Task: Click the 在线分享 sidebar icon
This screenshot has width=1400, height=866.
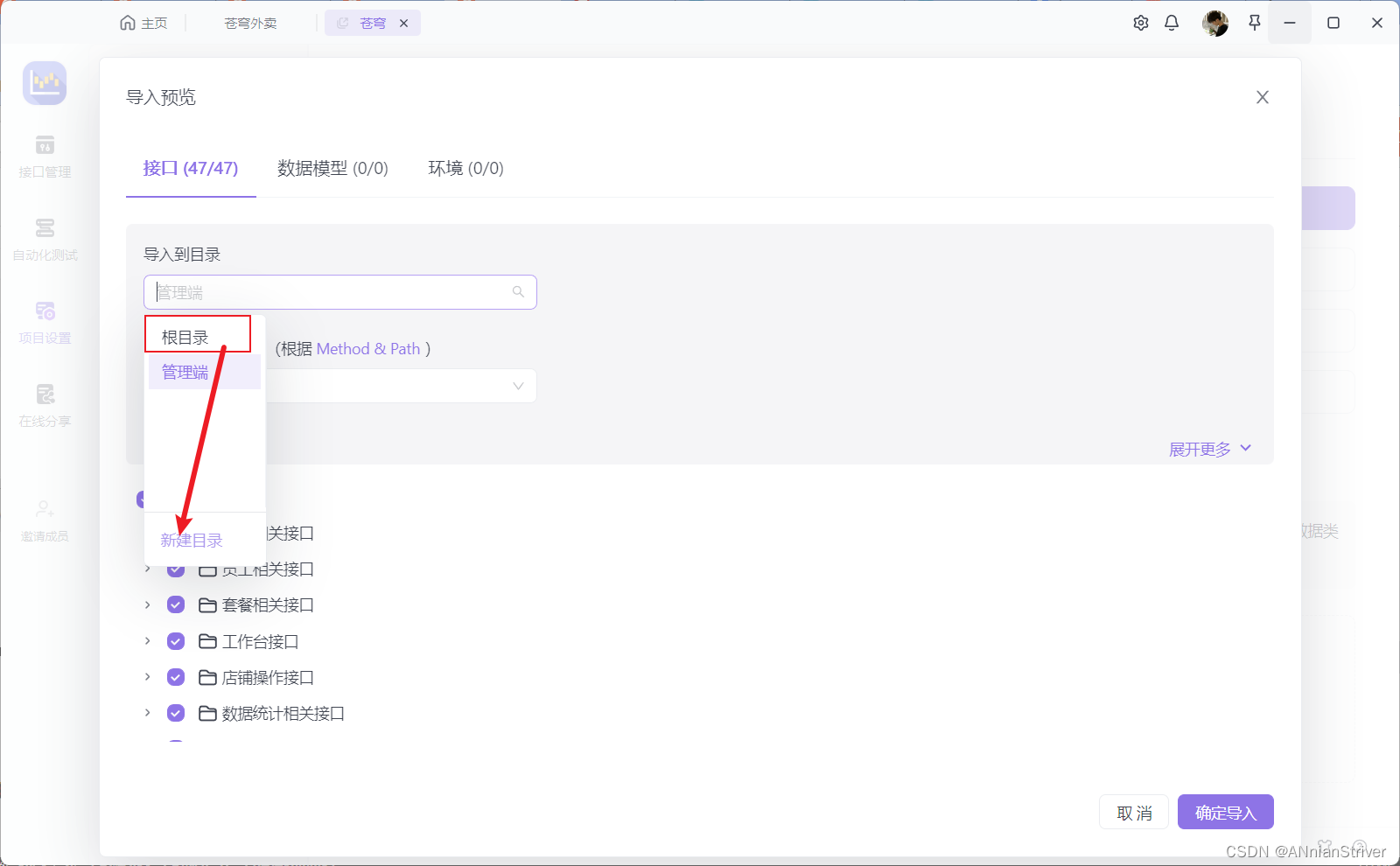Action: pos(44,404)
